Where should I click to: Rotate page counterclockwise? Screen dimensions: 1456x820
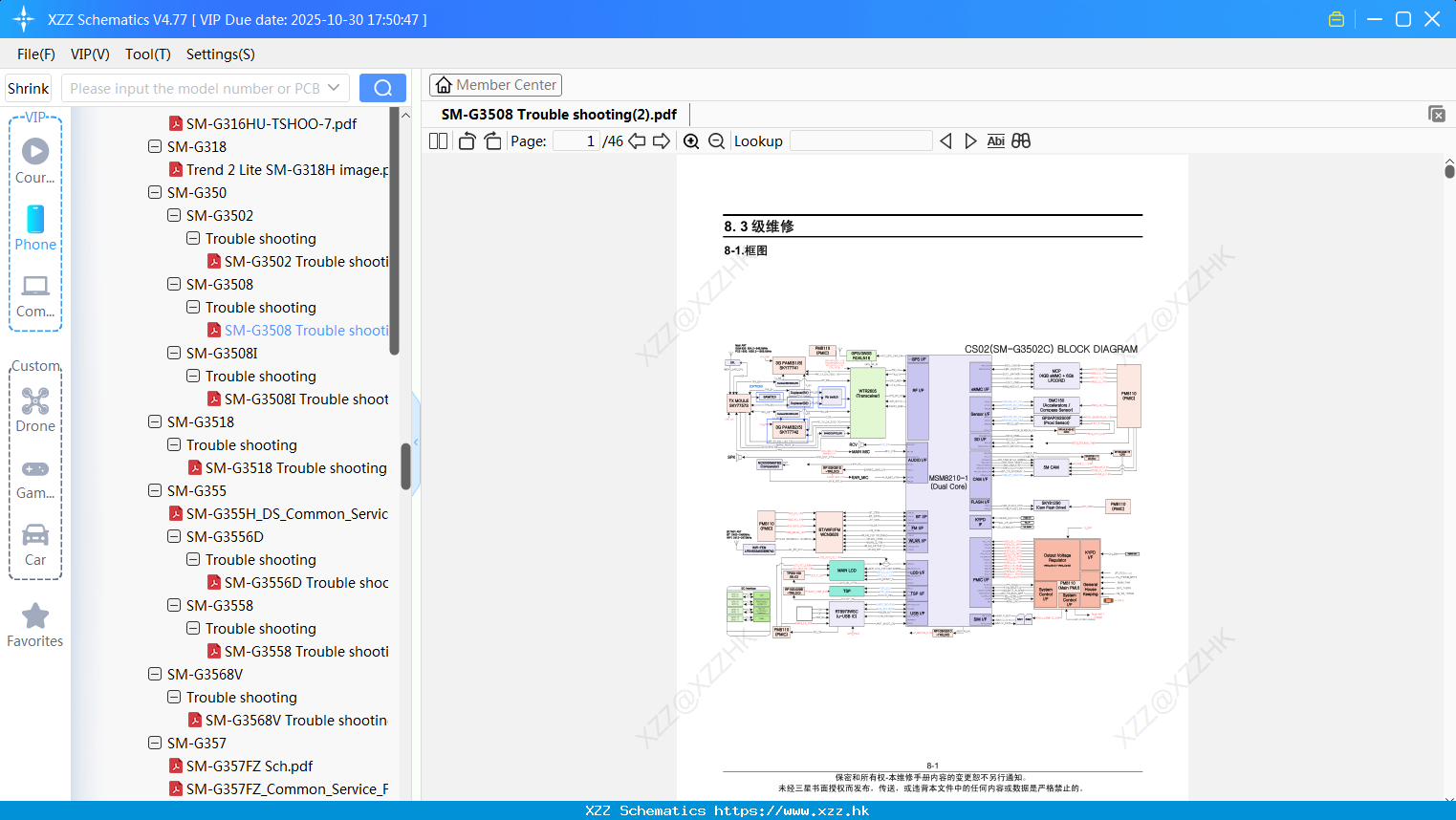pos(467,141)
